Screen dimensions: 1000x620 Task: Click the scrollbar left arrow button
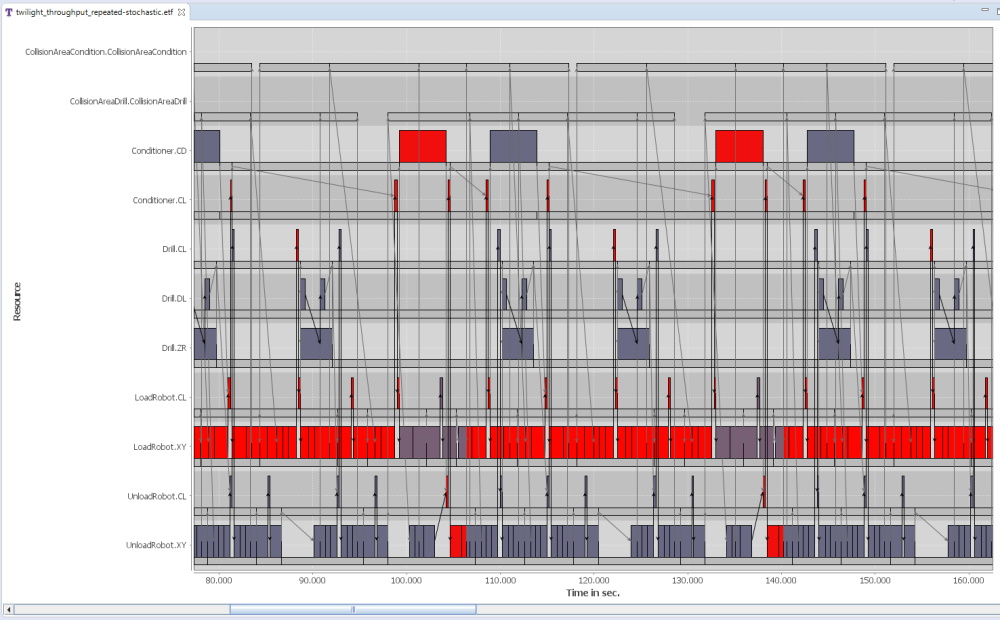(9, 609)
